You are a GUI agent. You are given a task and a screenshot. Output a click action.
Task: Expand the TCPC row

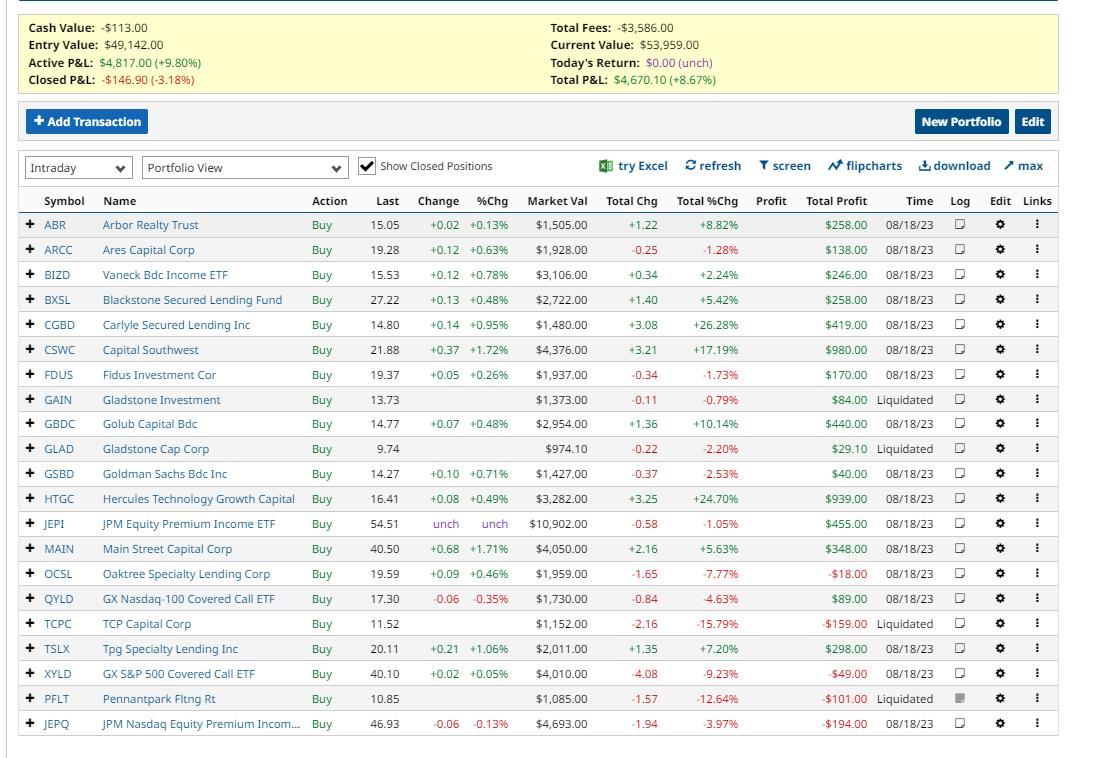(x=30, y=623)
